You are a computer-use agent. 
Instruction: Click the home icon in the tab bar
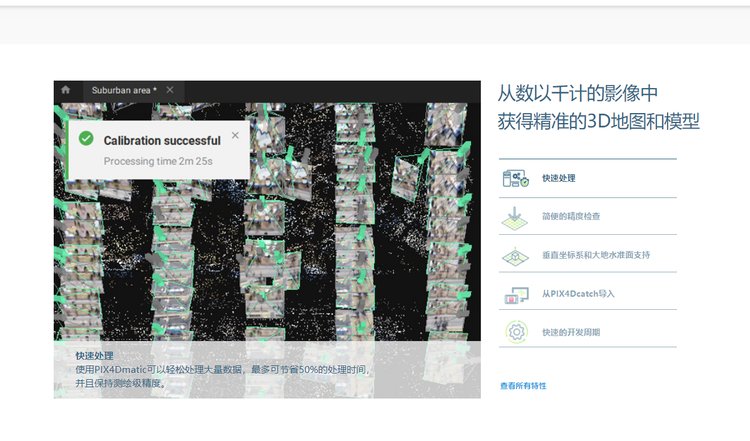tap(65, 90)
